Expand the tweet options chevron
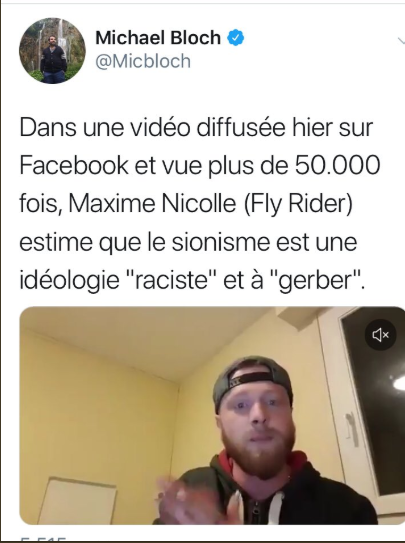Viewport: 405px width, 543px height. (x=401, y=41)
